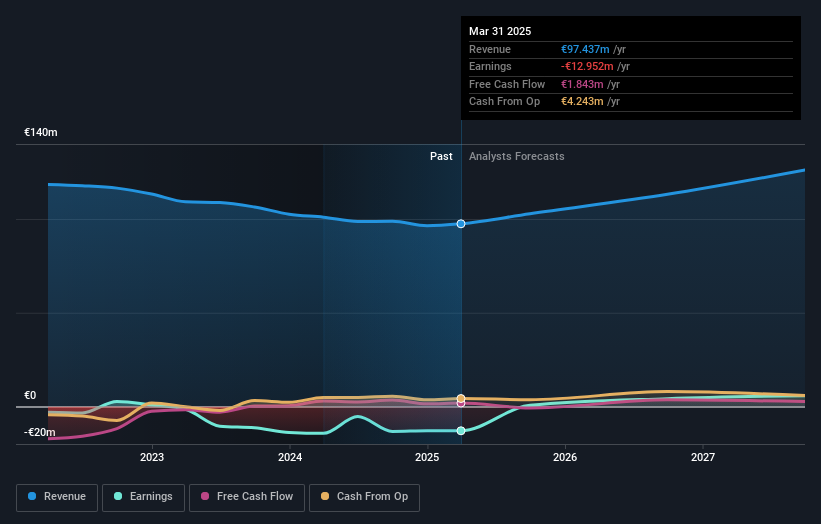Click the -€12.952m earnings value
The image size is (821, 524).
pyautogui.click(x=587, y=66)
